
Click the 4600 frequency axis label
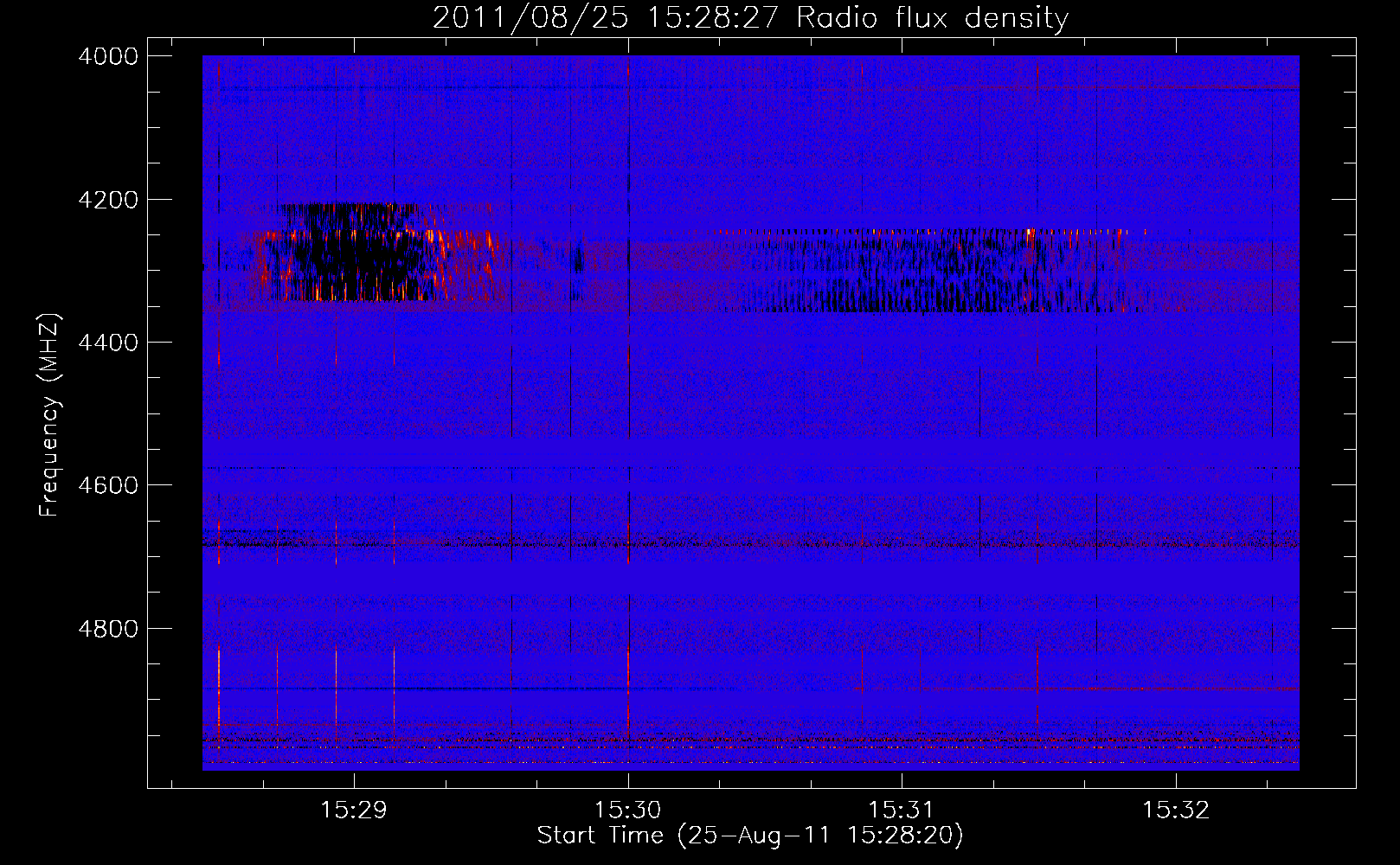pos(108,485)
